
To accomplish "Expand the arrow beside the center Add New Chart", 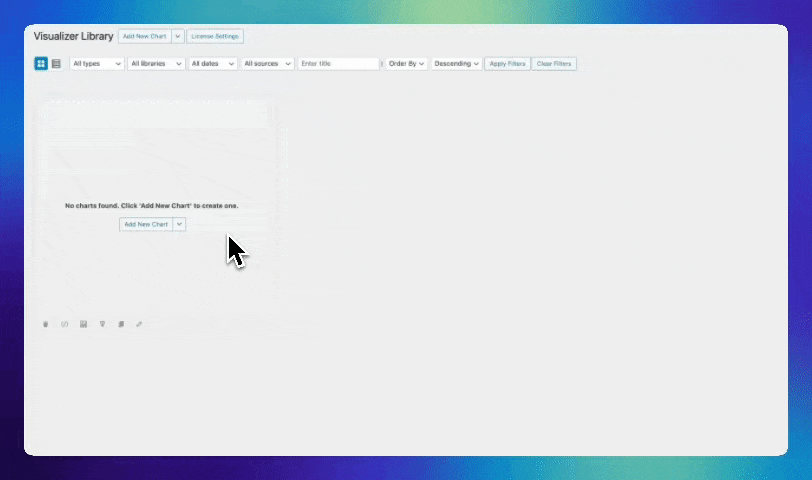I will (x=180, y=224).
